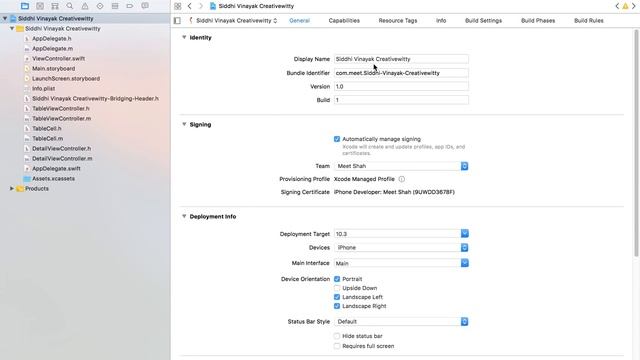
Task: Expand the Products group
Action: click(12, 189)
